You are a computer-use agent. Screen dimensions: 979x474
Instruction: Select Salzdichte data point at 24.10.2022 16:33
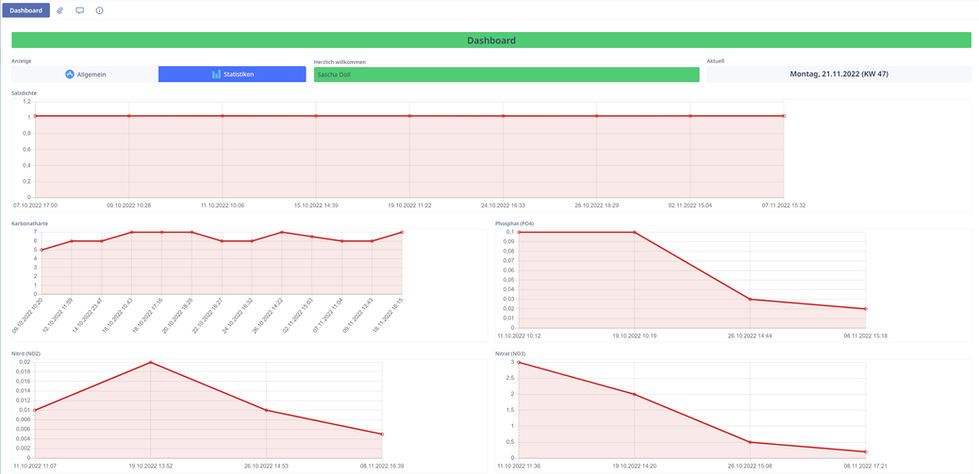[x=503, y=116]
